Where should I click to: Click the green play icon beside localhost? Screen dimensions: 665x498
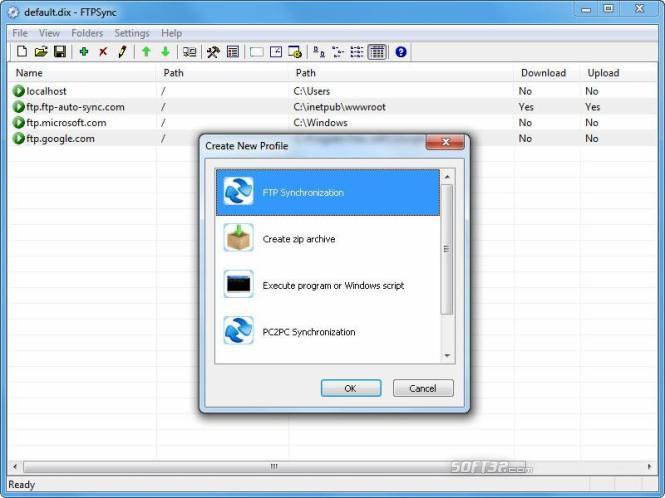coord(18,91)
